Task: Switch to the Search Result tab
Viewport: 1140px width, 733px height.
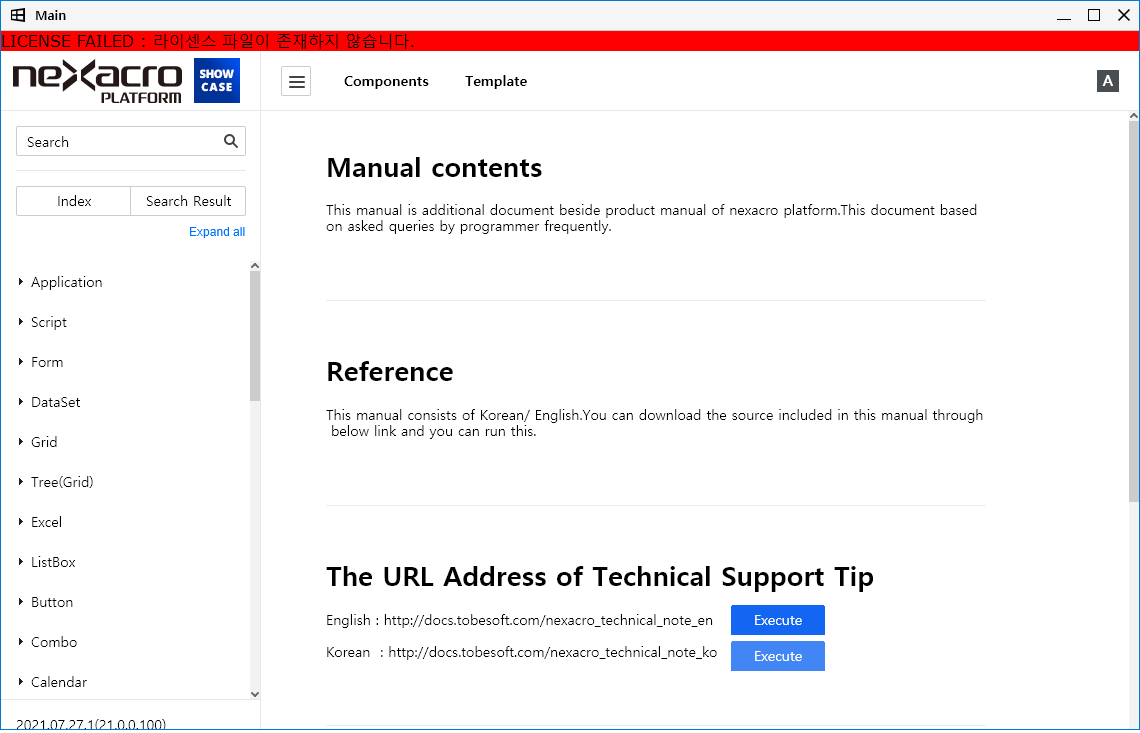Action: (188, 201)
